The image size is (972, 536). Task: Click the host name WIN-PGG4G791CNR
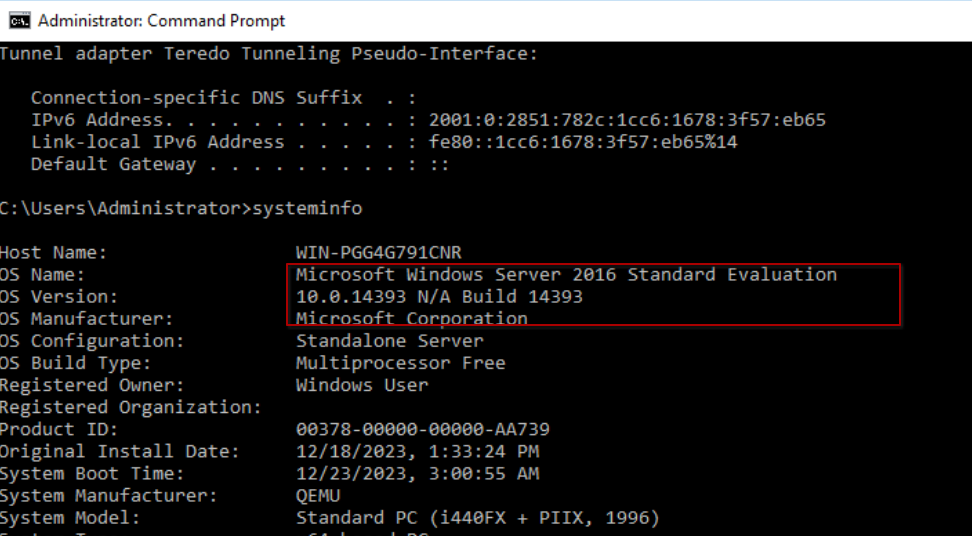(378, 252)
